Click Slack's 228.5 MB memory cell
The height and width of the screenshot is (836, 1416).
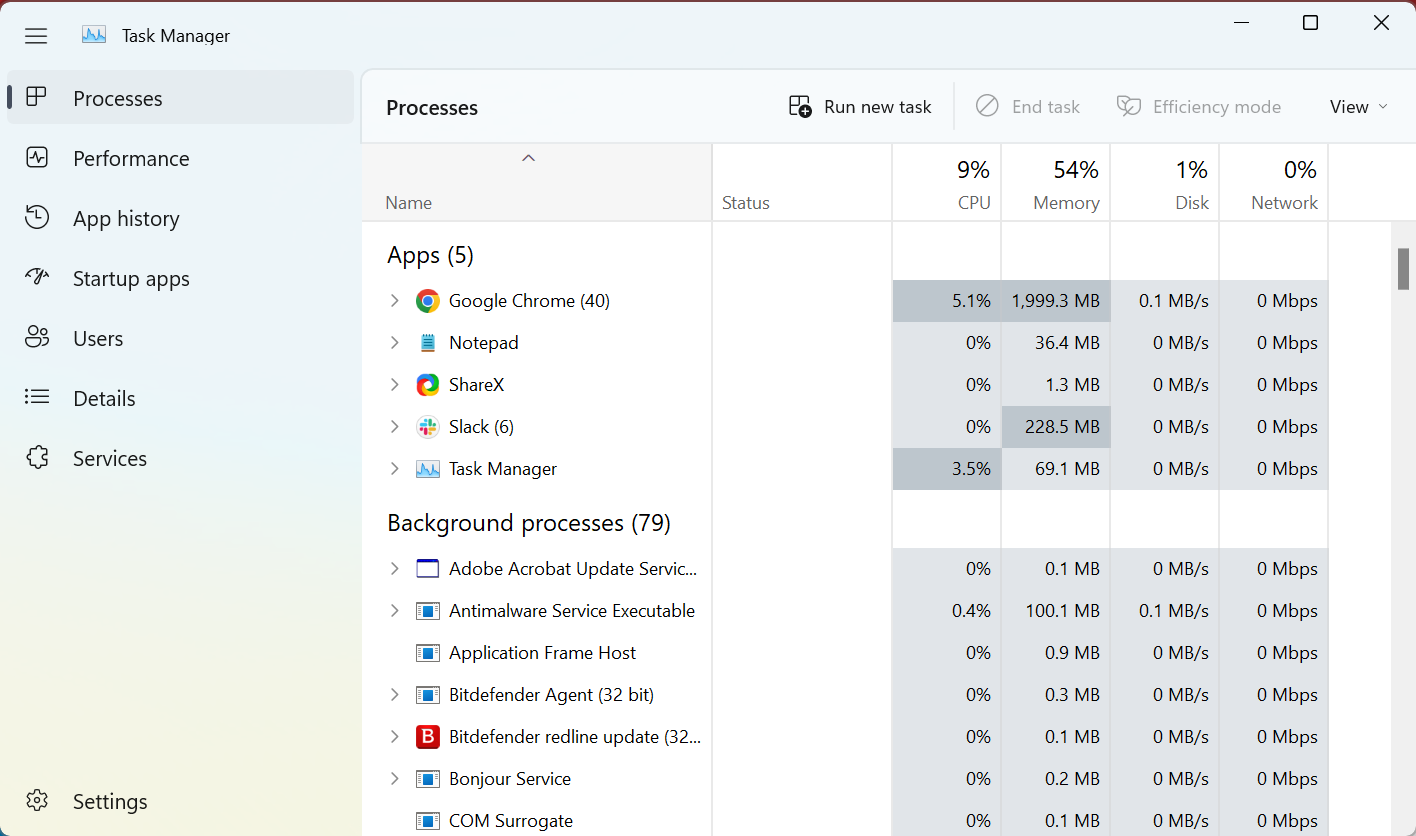coord(1056,427)
